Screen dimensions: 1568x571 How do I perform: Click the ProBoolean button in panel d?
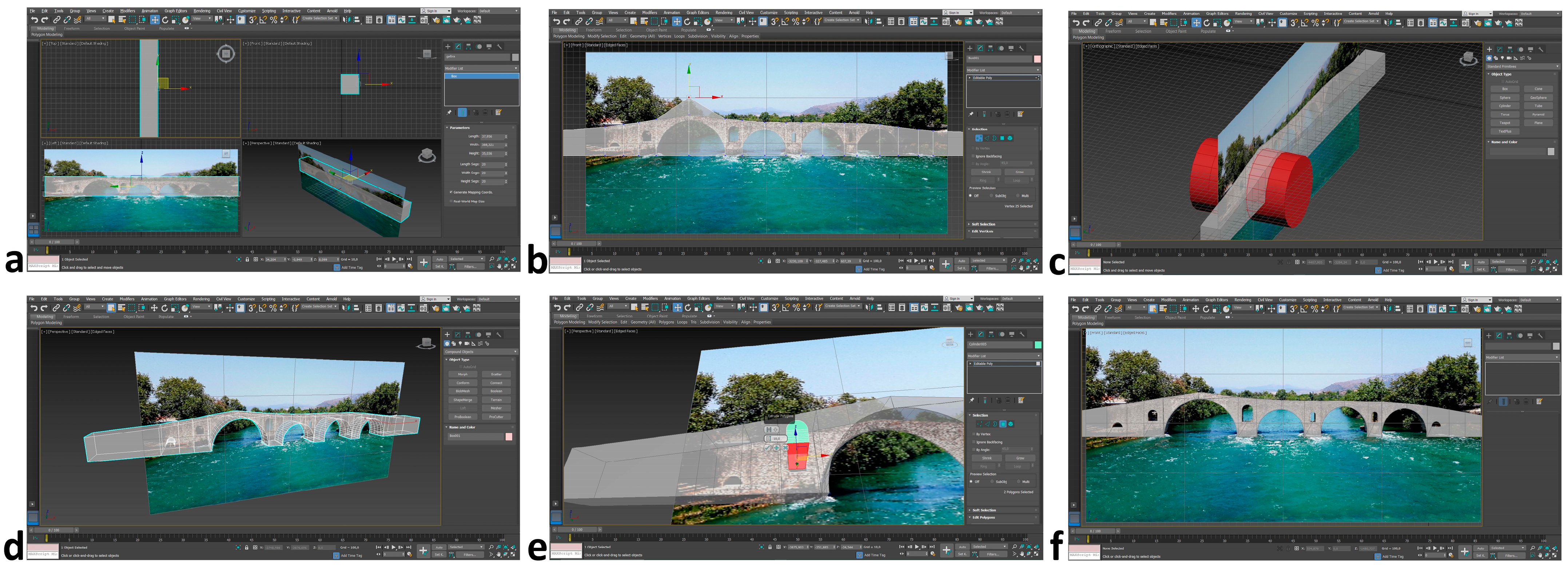point(463,417)
